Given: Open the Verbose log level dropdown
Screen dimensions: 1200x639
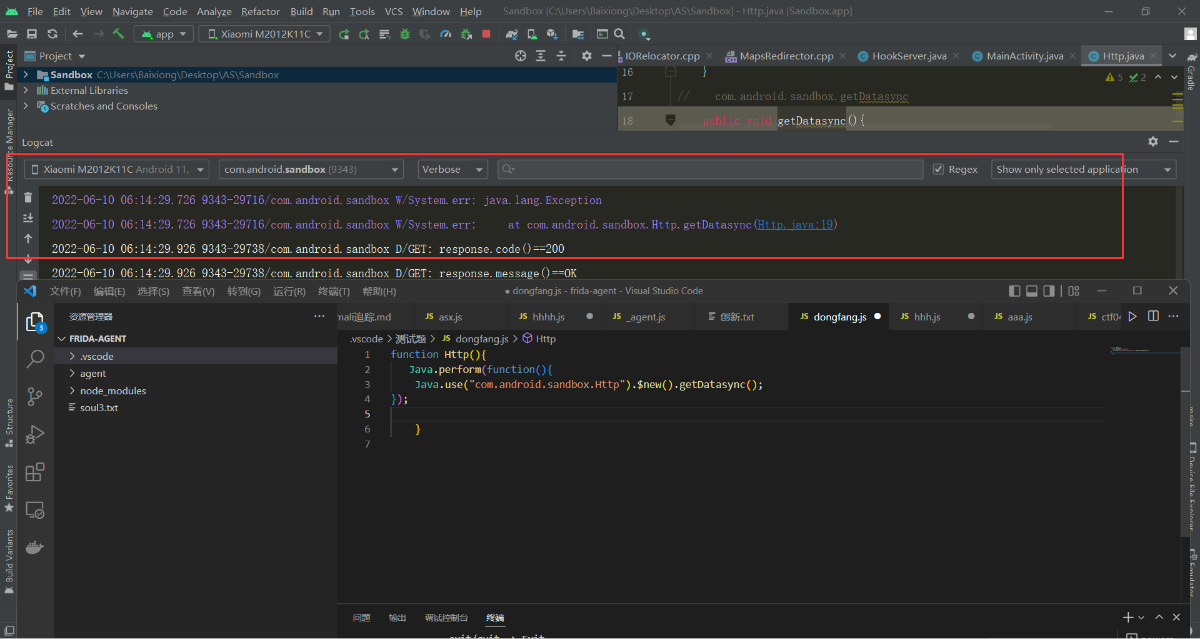Looking at the screenshot, I should click(x=453, y=169).
